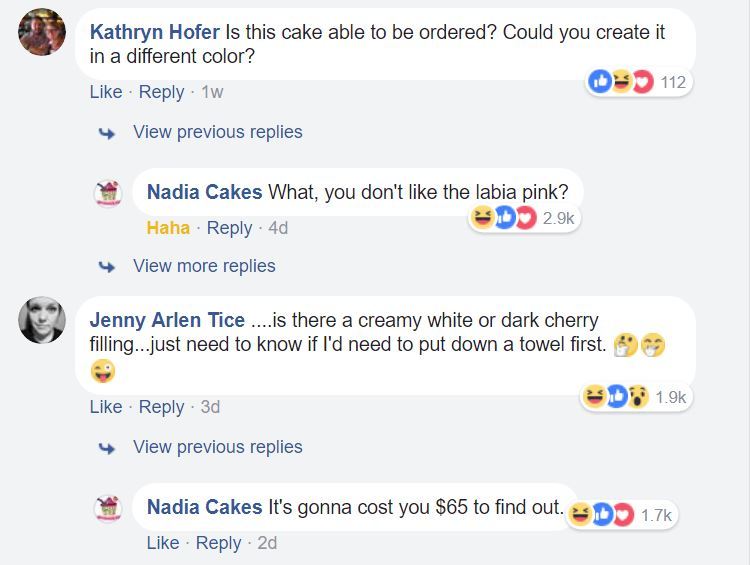The image size is (750, 565).
Task: Toggle the Haha reaction on Nadia's reply
Action: tap(168, 228)
